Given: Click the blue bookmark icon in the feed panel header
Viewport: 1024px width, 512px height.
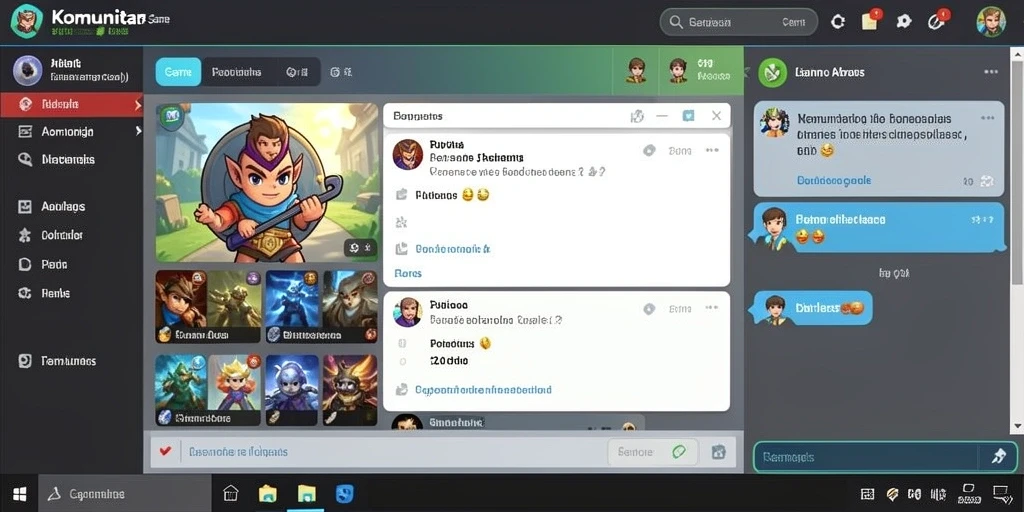Looking at the screenshot, I should point(688,116).
